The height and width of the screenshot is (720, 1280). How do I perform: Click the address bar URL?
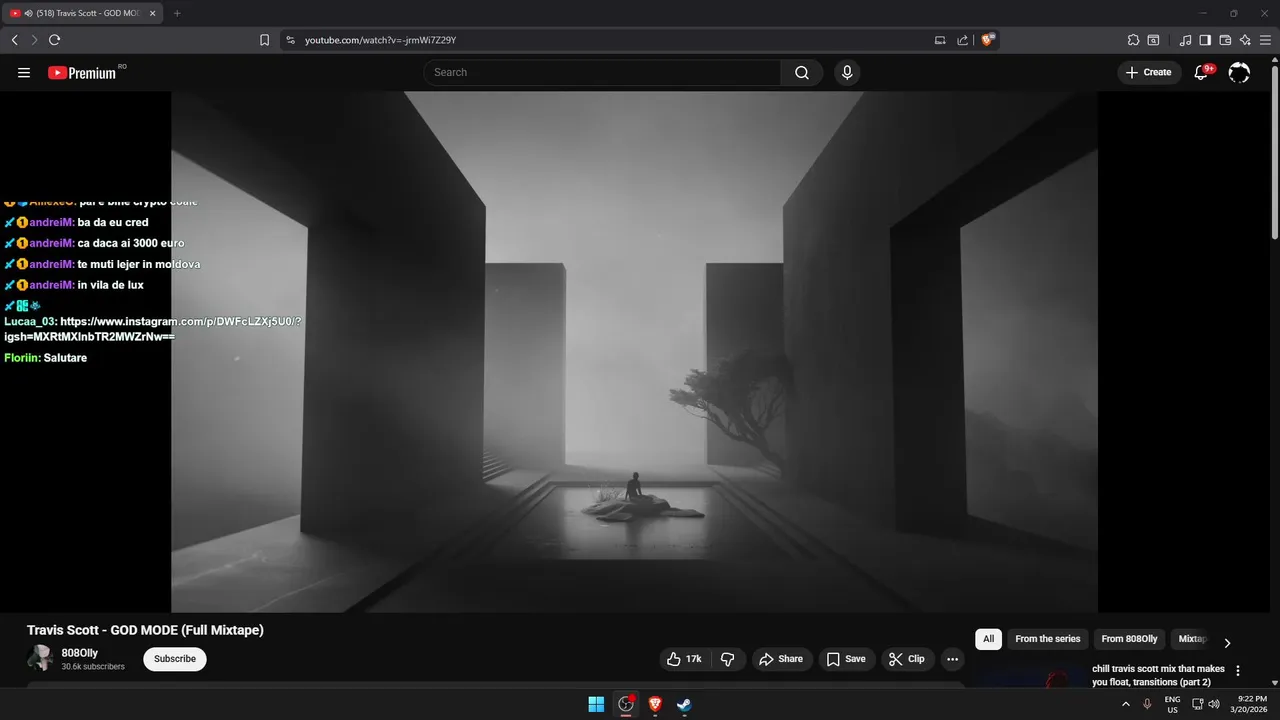[381, 40]
